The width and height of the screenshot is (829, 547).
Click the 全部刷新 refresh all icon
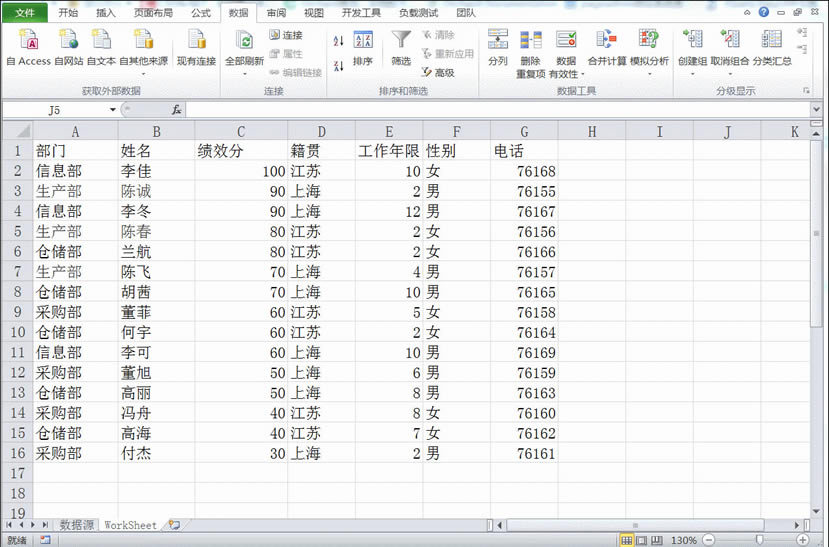244,41
